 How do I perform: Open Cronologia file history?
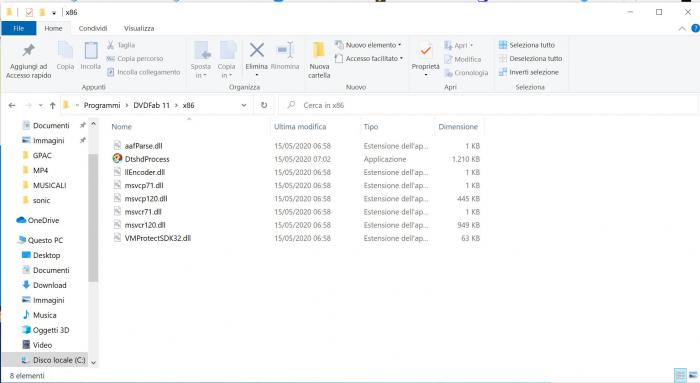pos(466,73)
